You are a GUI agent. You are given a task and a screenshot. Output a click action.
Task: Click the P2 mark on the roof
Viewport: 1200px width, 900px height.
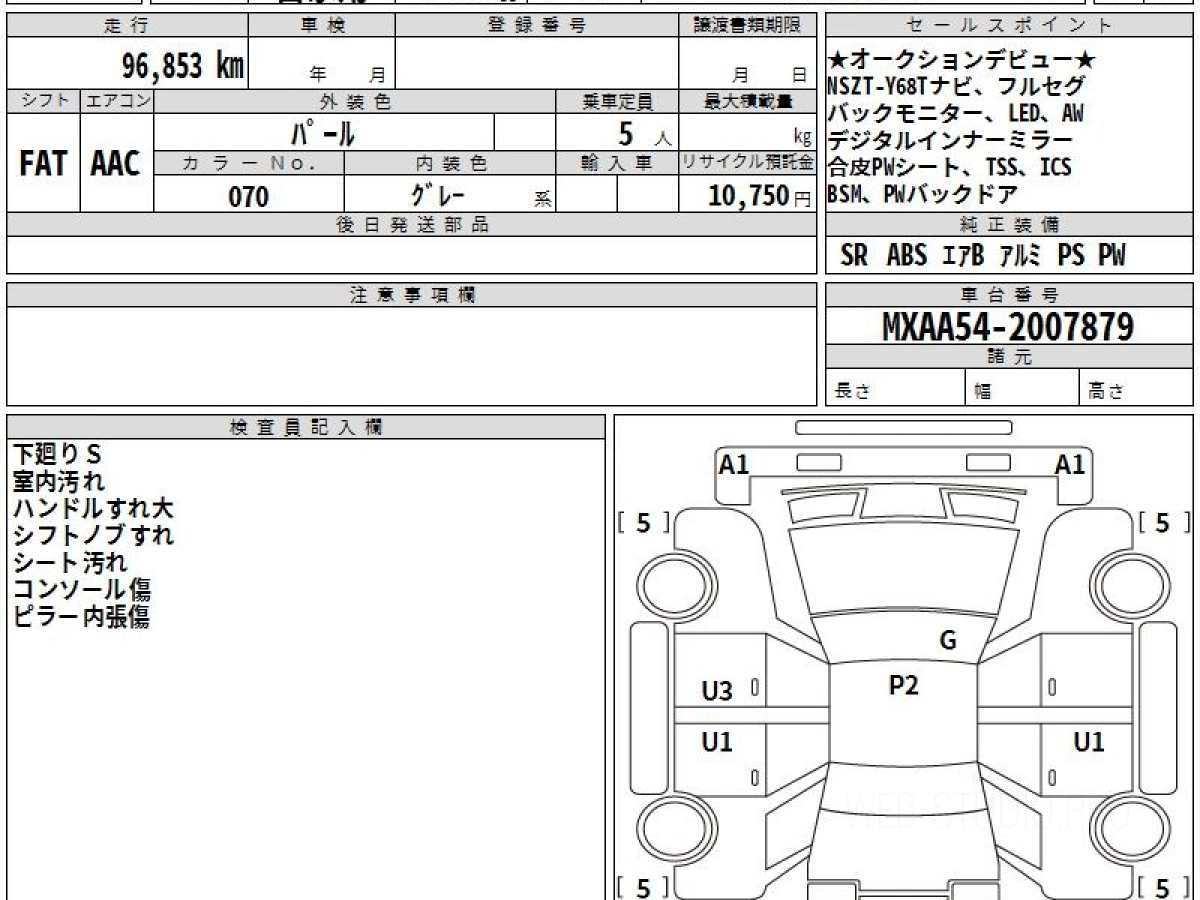click(904, 686)
